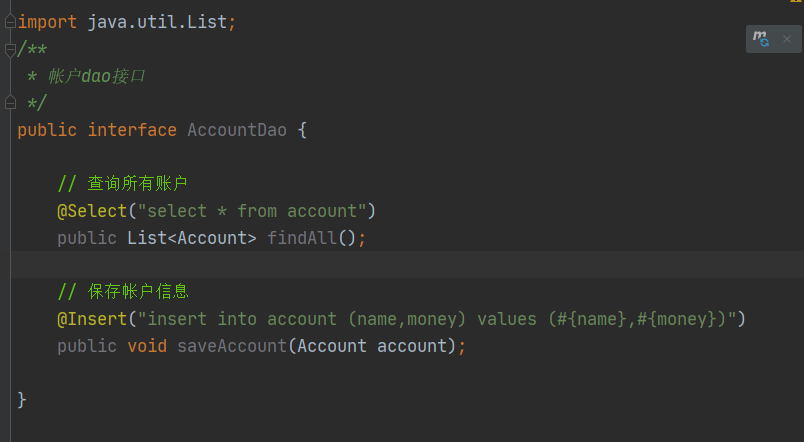Click the fold marker at the comment end

pyautogui.click(x=10, y=103)
